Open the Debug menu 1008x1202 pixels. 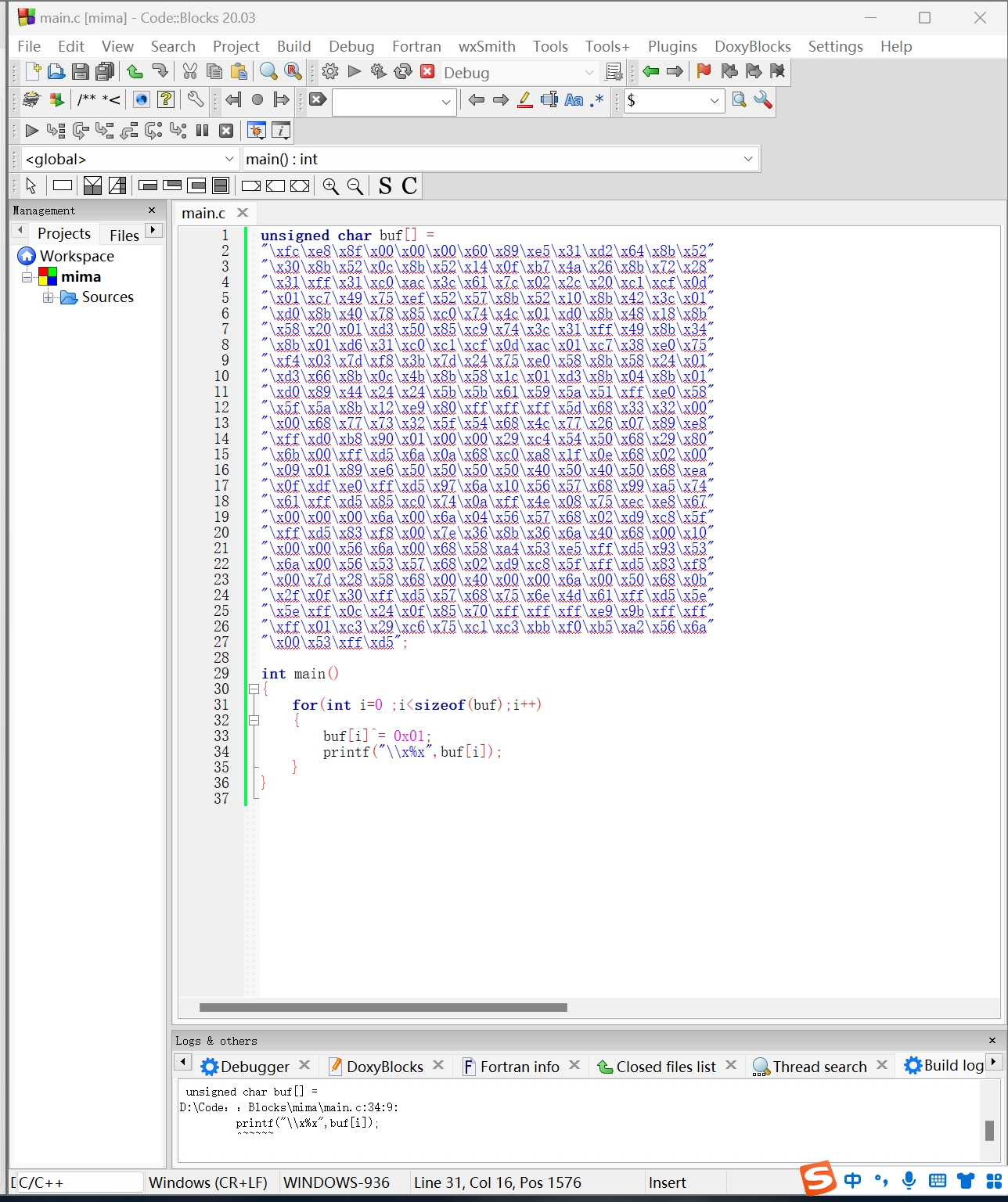[351, 46]
